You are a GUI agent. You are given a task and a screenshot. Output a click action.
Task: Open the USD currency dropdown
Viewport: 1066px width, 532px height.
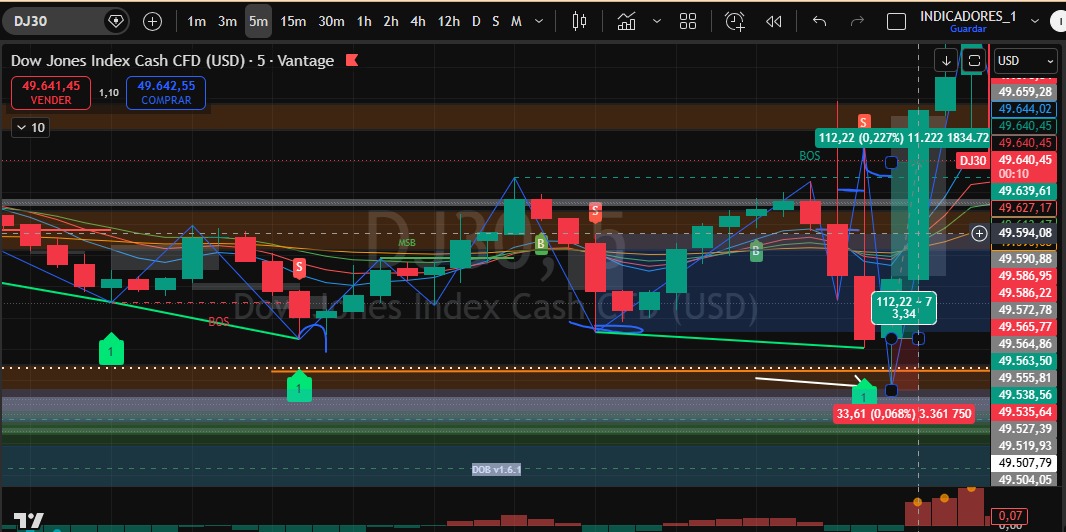(1025, 60)
